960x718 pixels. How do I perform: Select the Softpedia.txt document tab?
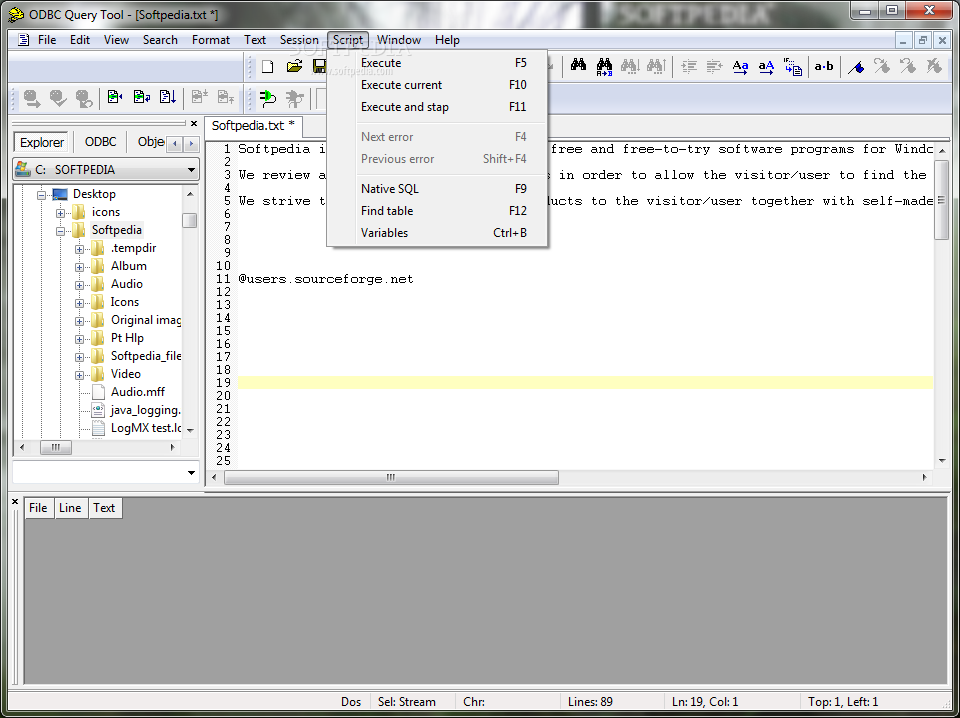click(253, 126)
